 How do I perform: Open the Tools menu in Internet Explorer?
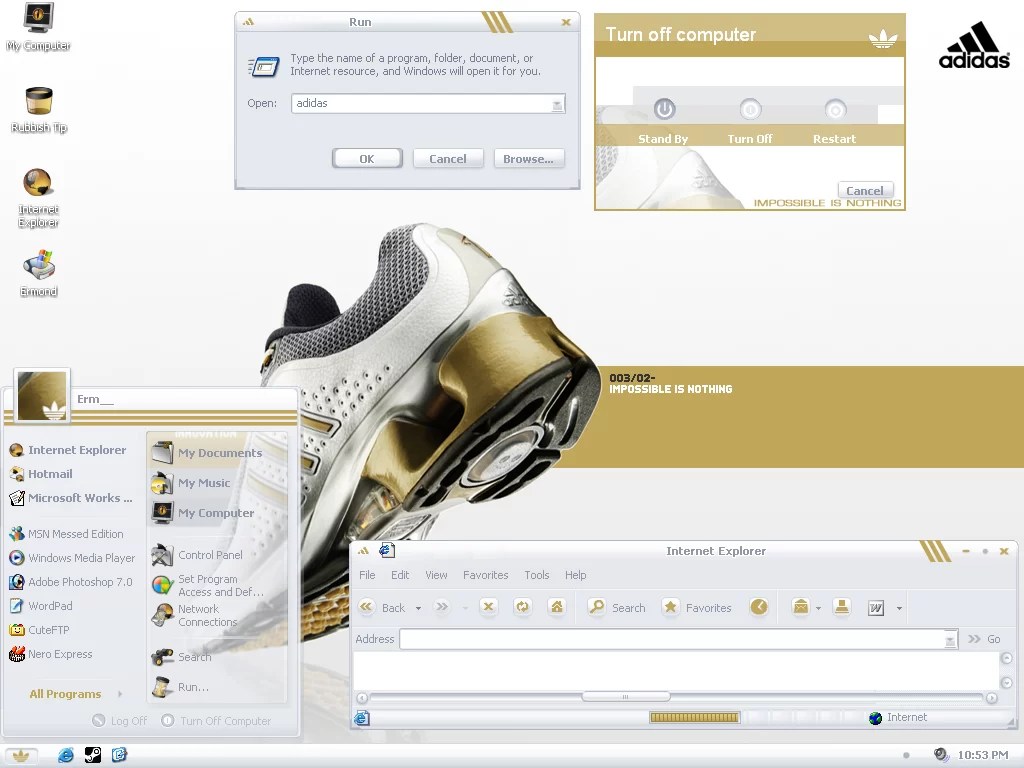536,575
